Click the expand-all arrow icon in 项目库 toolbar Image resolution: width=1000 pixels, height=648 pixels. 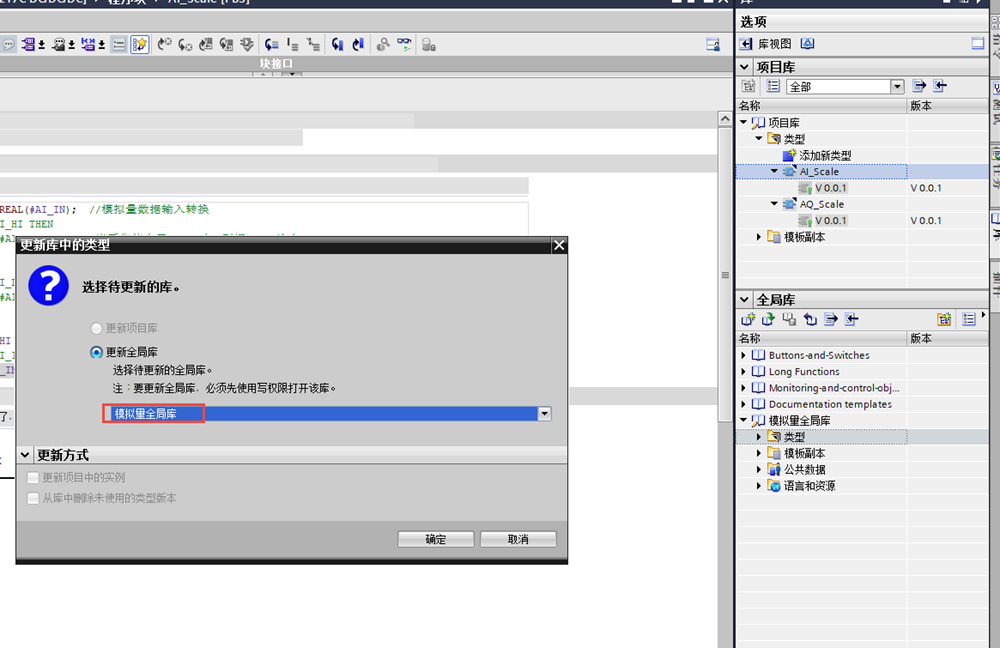(919, 86)
